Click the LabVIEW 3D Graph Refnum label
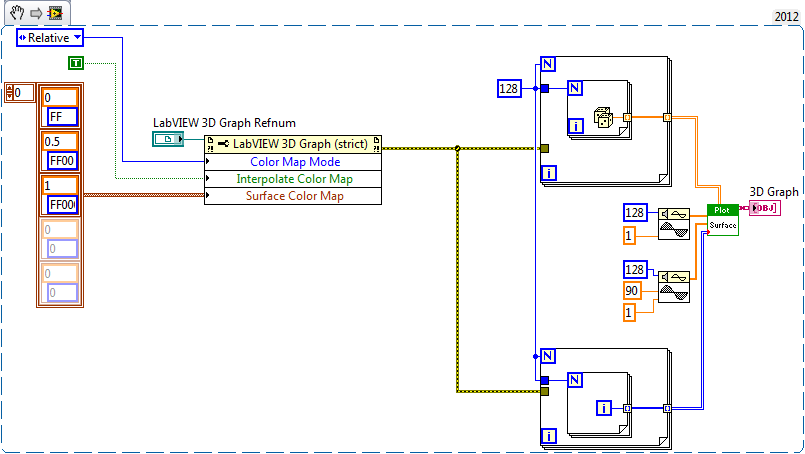Screen dimensions: 805x454 [x=224, y=123]
